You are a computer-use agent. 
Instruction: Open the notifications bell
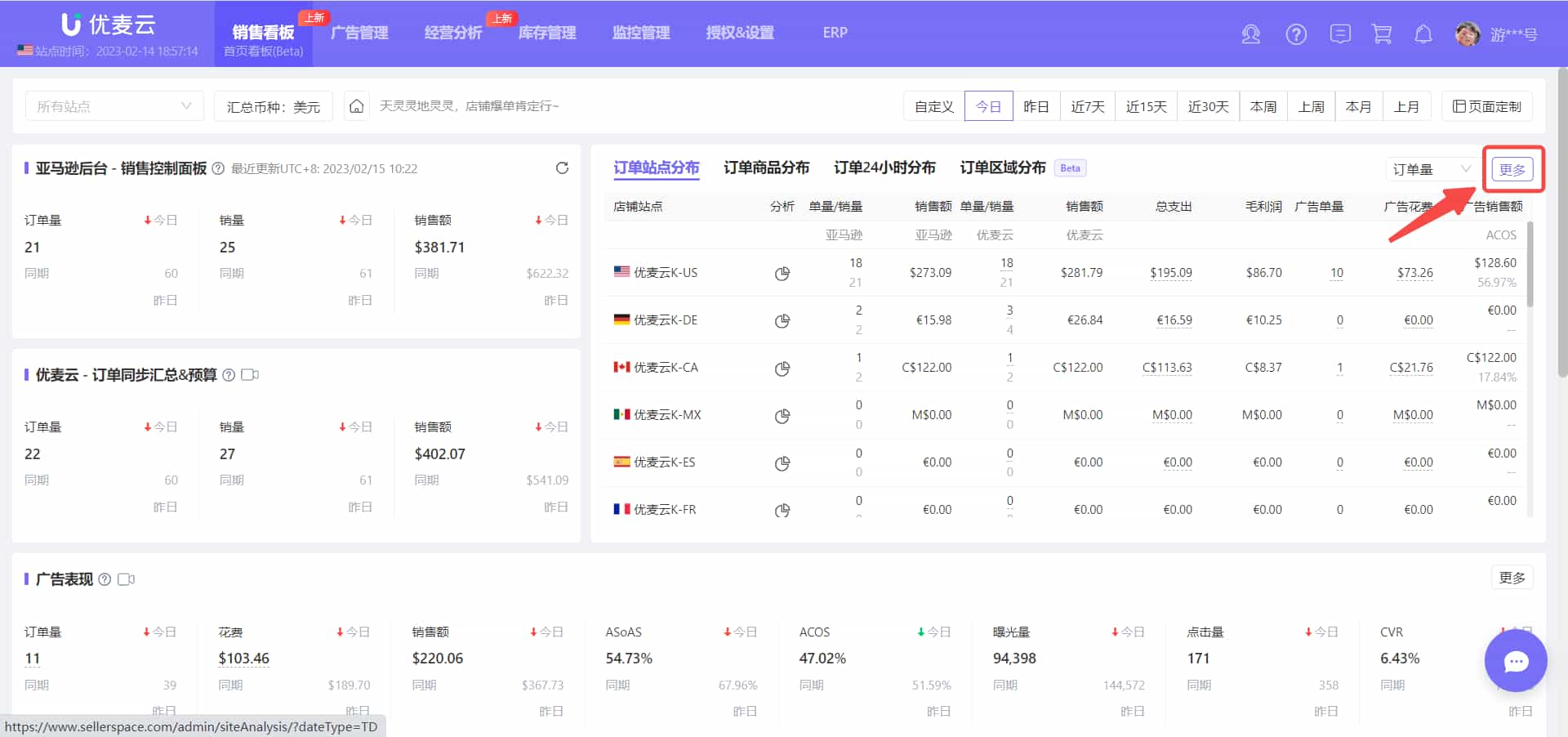1423,33
